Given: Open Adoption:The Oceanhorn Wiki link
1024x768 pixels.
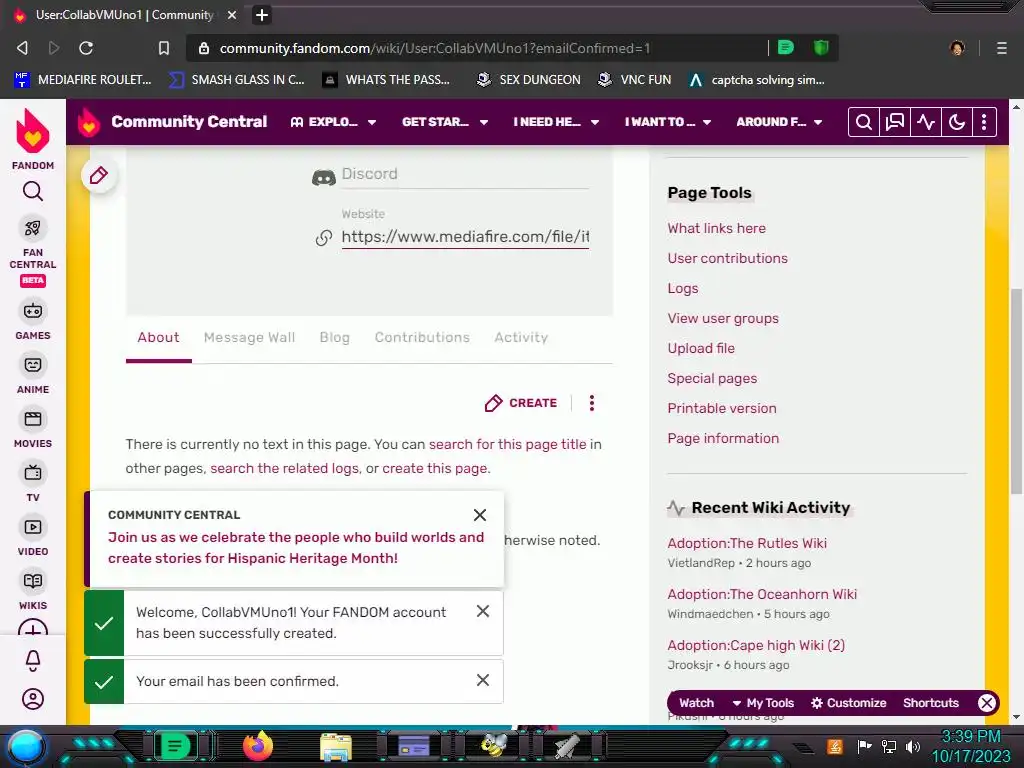Looking at the screenshot, I should coord(762,594).
